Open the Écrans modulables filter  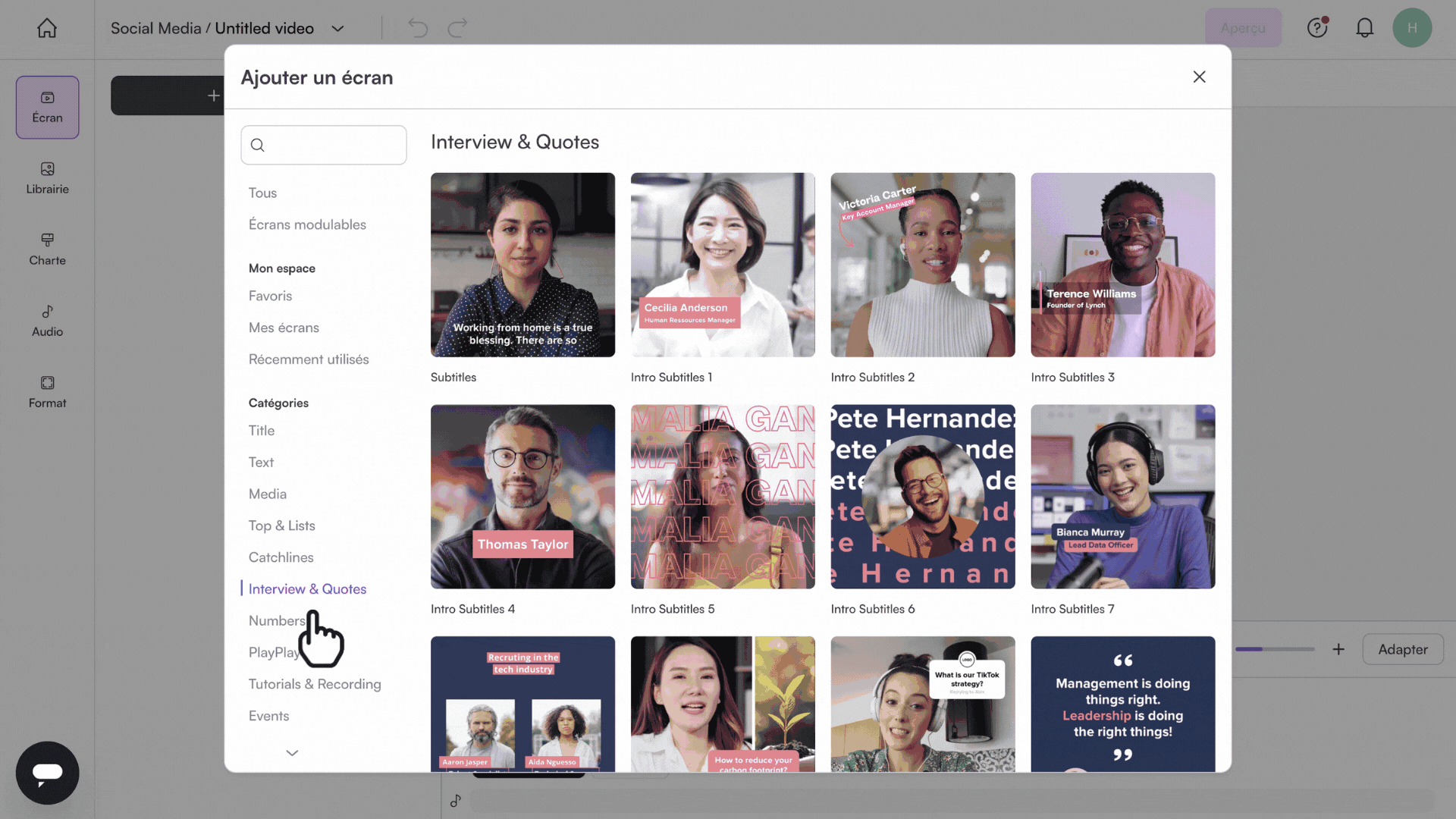point(307,224)
